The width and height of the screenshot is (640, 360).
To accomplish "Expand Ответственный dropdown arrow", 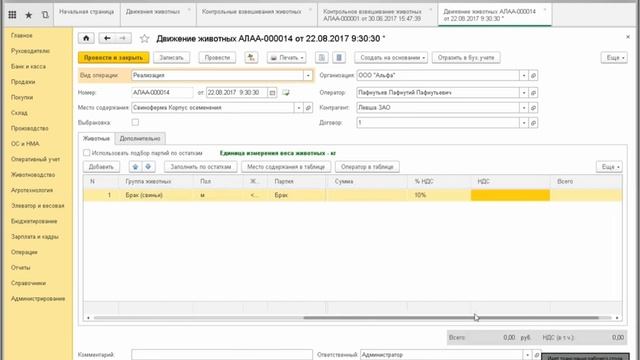I will point(527,355).
